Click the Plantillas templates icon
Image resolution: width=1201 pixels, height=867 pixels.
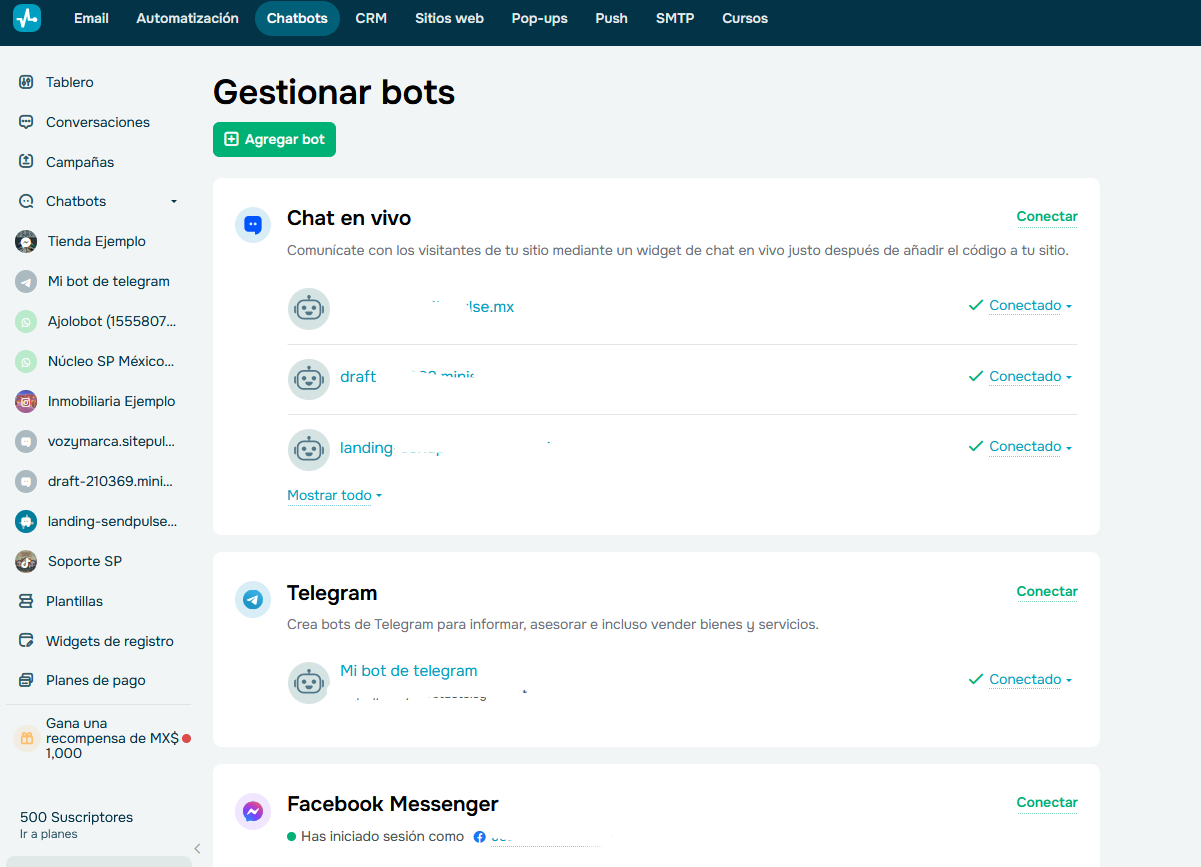pyautogui.click(x=26, y=601)
